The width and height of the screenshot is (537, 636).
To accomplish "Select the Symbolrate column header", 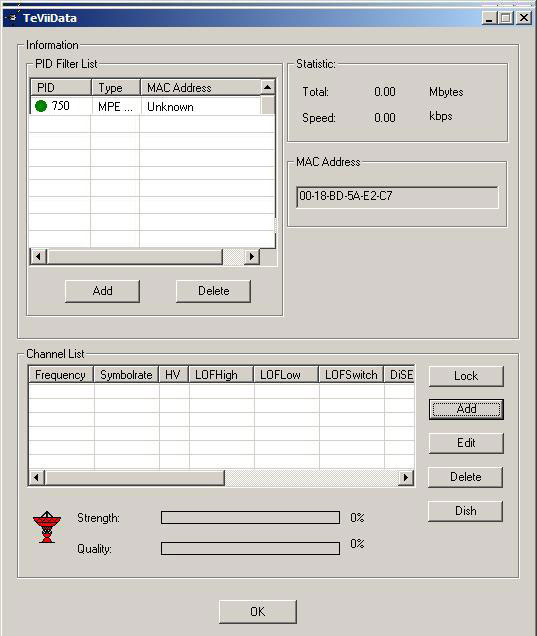I will click(x=126, y=375).
